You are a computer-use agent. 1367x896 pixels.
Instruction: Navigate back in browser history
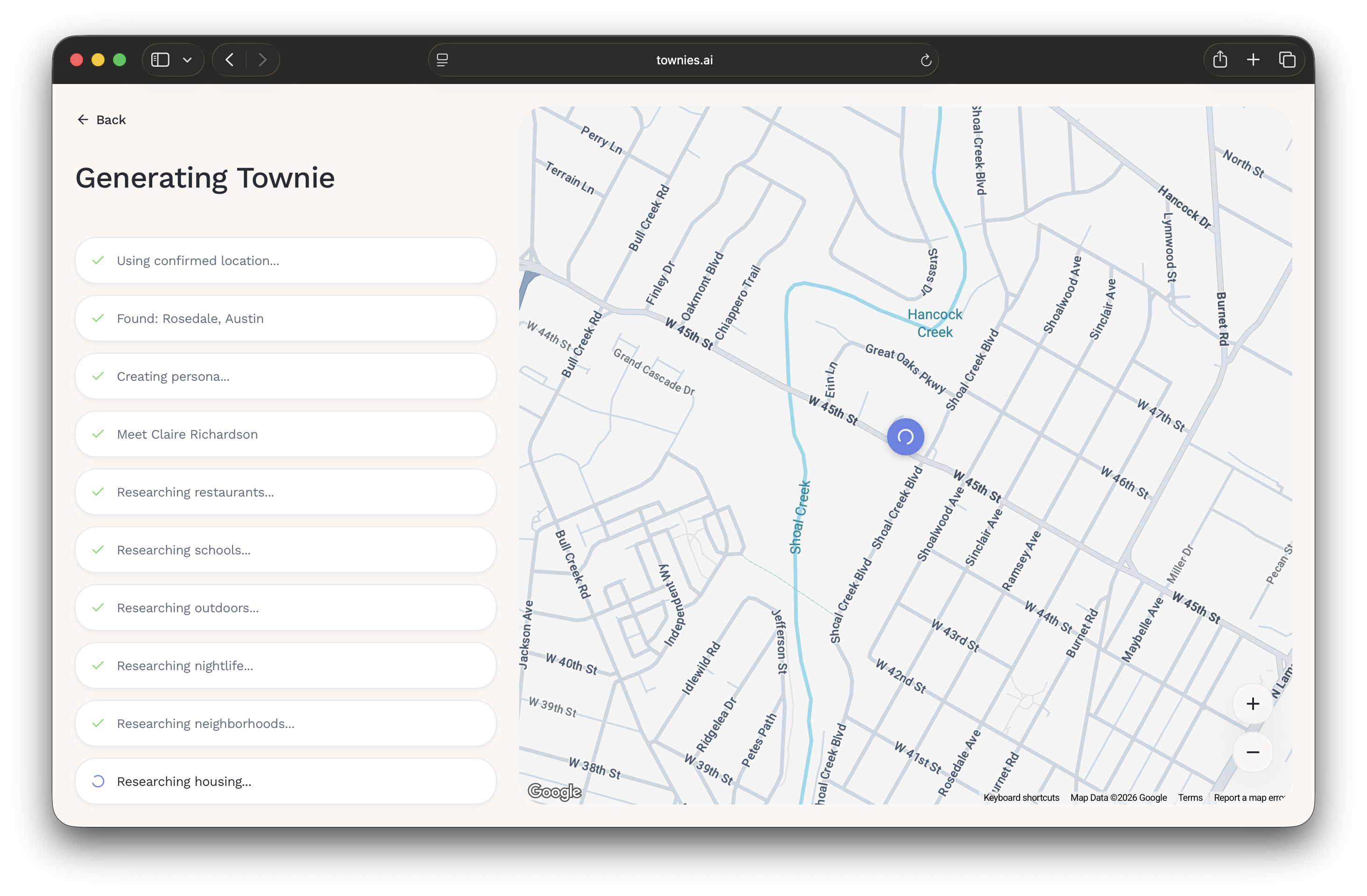click(x=229, y=59)
